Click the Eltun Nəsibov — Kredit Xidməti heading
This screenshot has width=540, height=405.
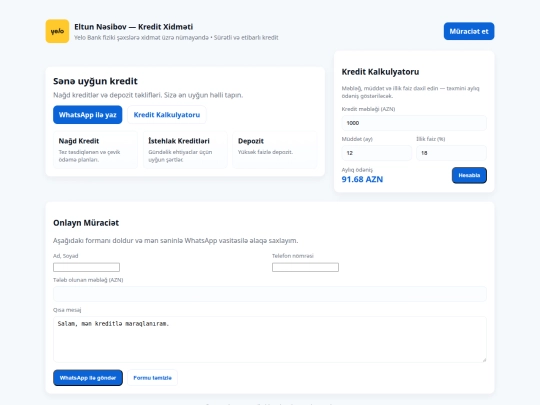pos(134,27)
